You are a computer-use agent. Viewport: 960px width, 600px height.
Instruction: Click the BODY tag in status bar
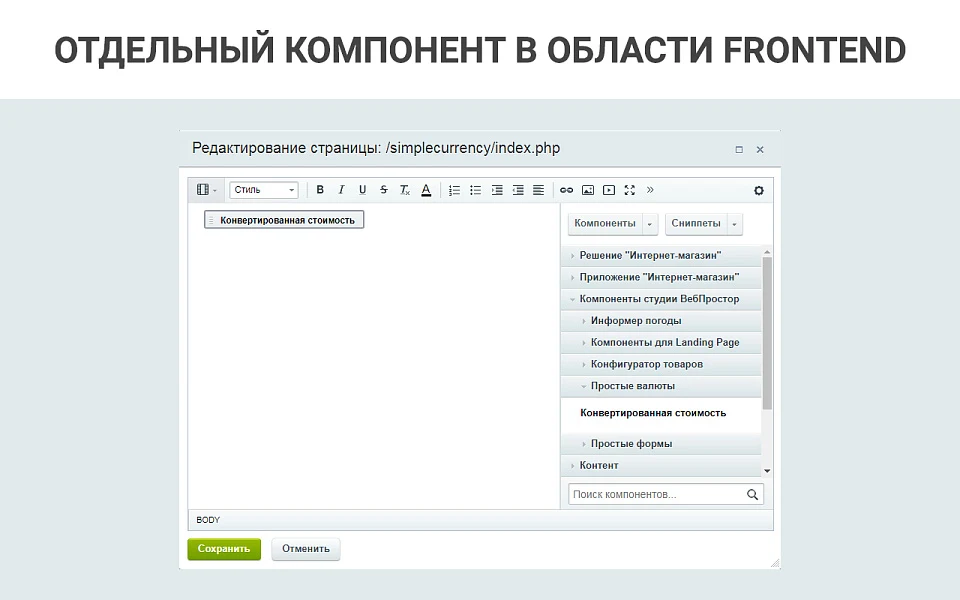coord(208,520)
